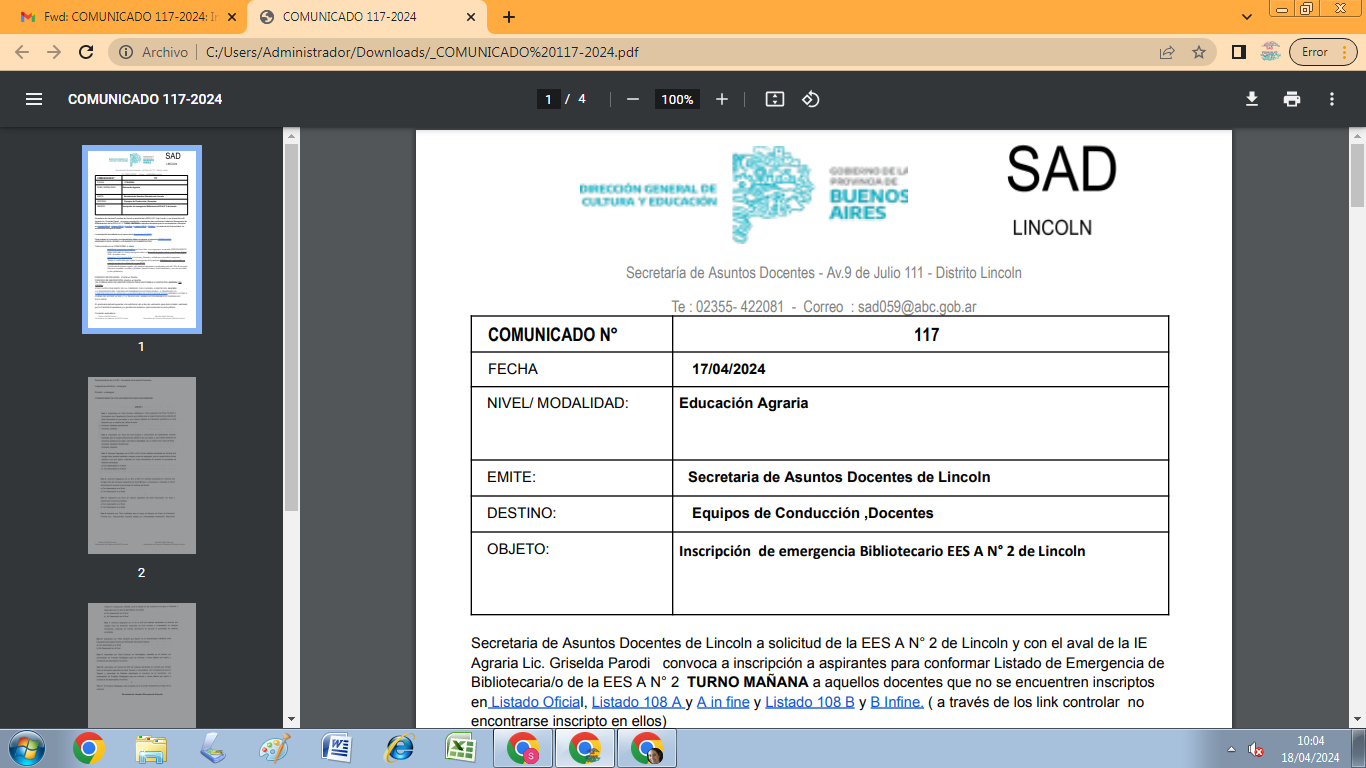Share this page via address bar icon
This screenshot has width=1366, height=768.
point(1167,52)
